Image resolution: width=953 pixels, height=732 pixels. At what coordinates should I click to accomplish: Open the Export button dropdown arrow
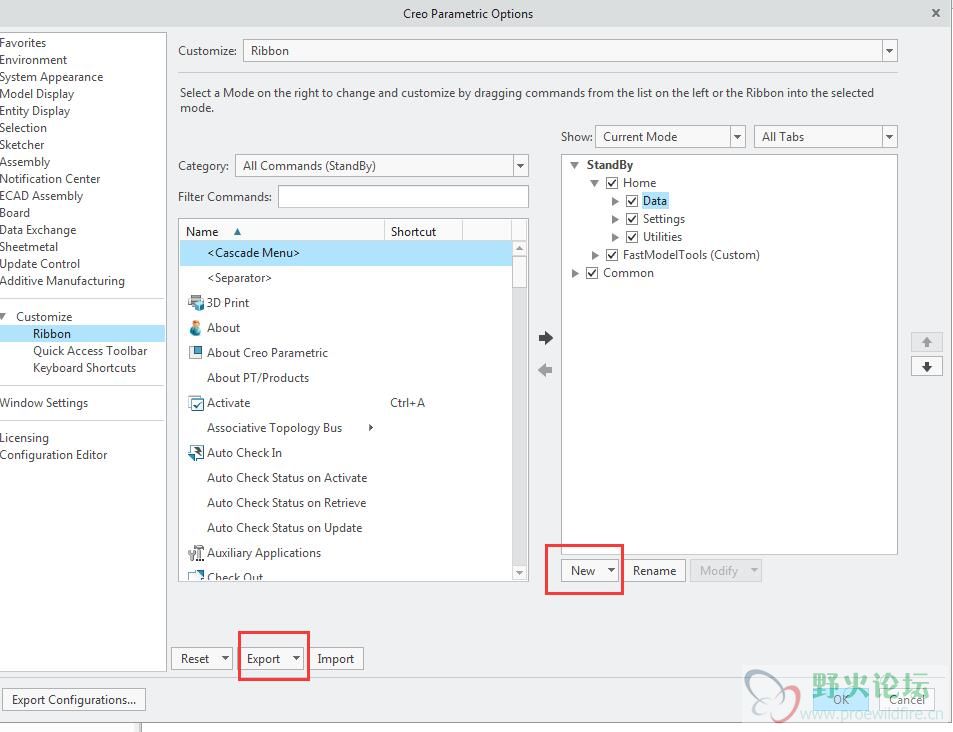pyautogui.click(x=296, y=658)
